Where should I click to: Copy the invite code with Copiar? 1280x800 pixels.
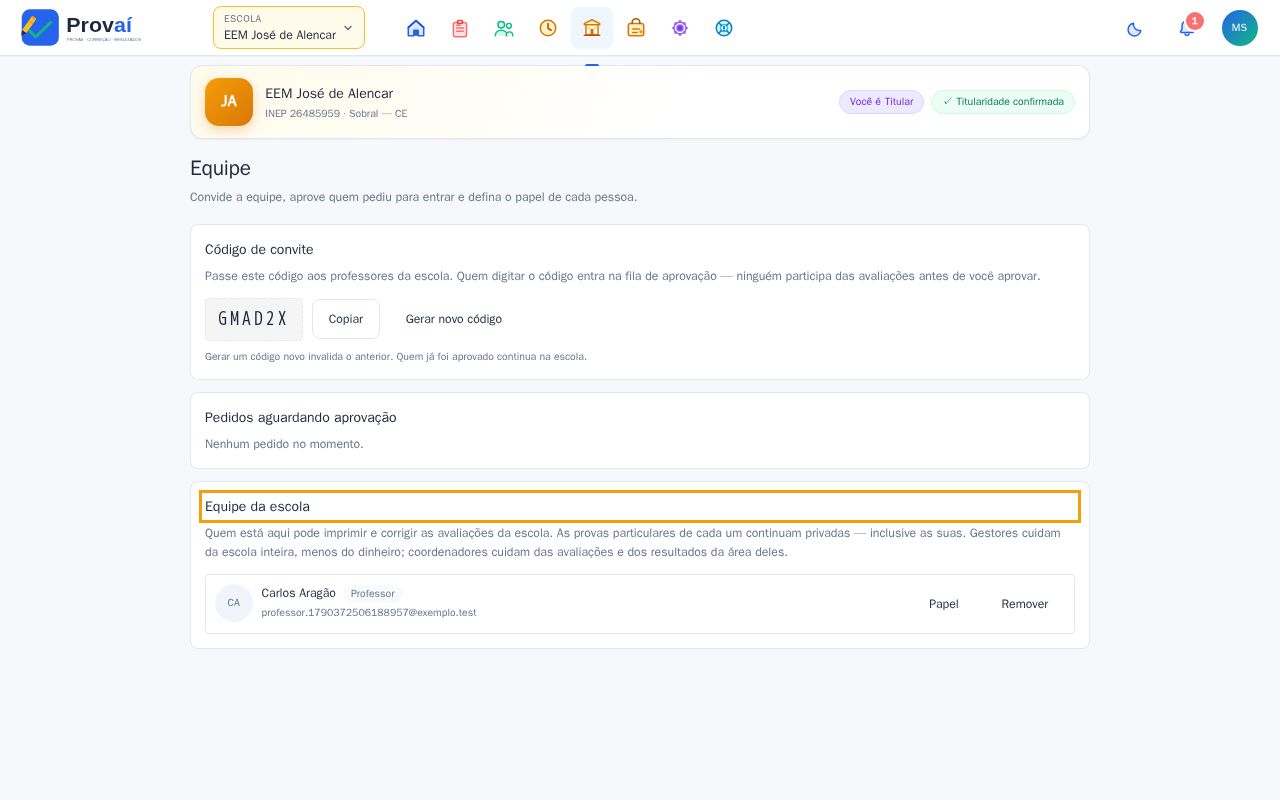click(x=346, y=319)
